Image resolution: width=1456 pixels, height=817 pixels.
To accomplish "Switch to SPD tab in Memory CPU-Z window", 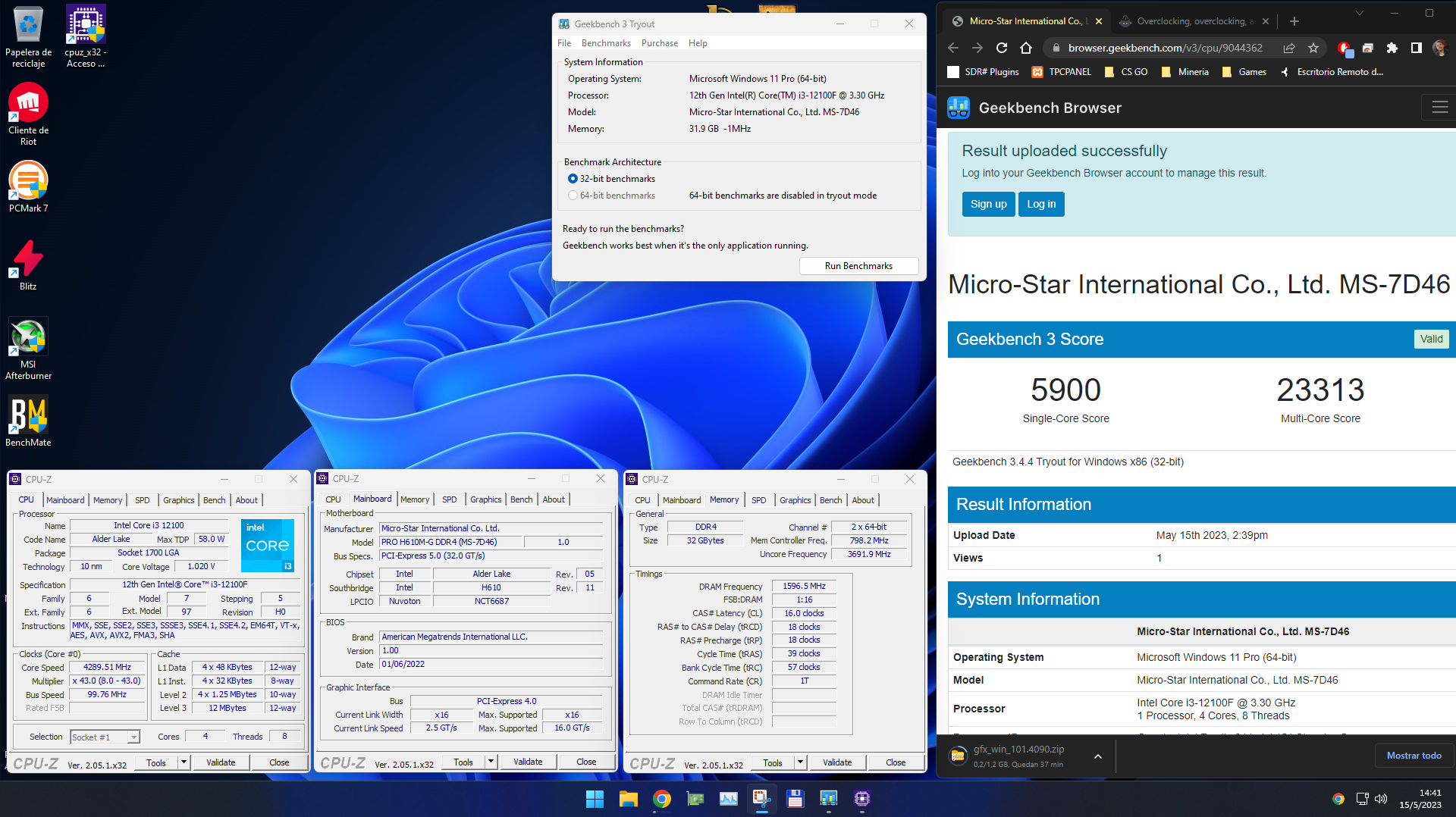I will pos(758,500).
